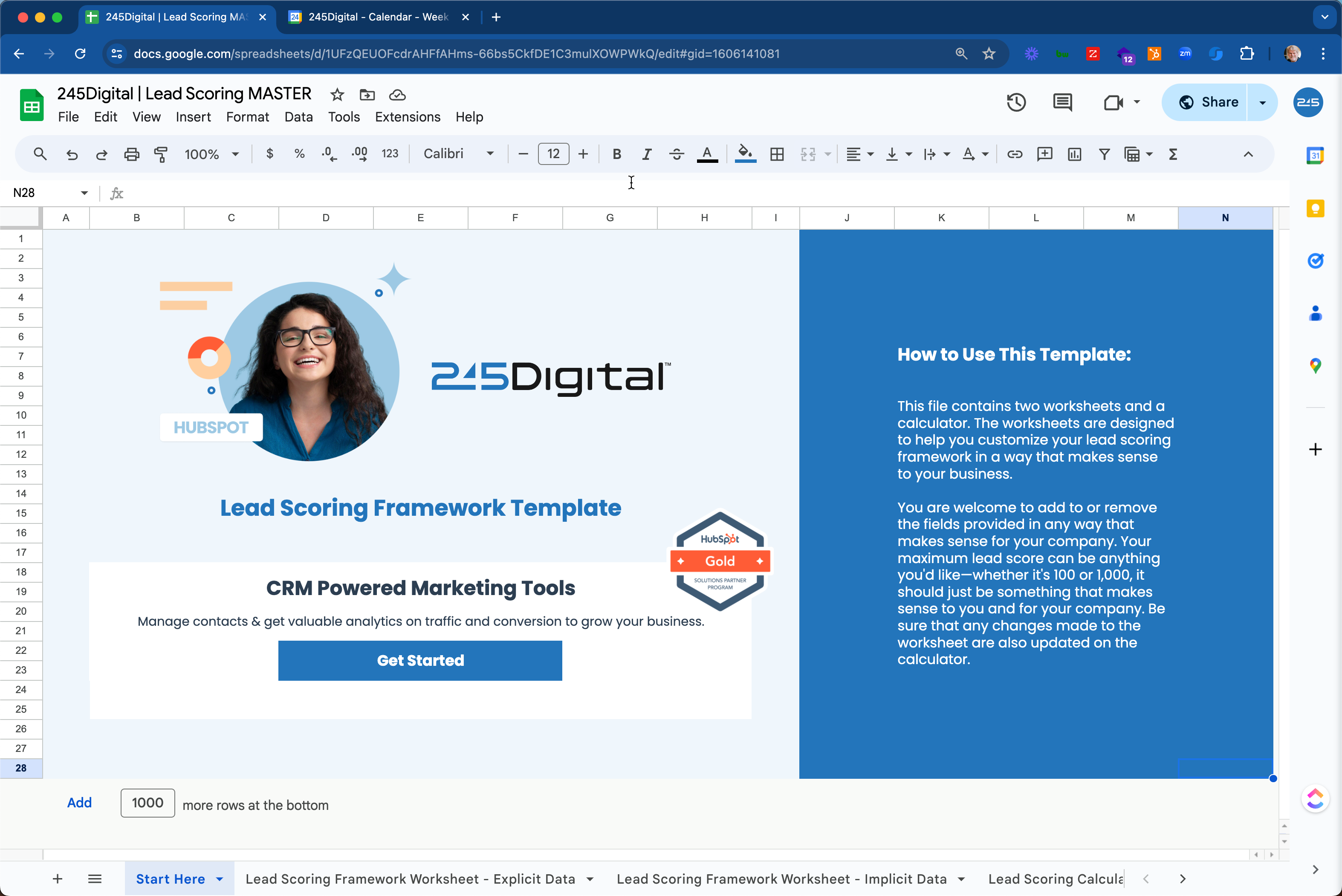Viewport: 1342px width, 896px height.
Task: Switch to the 245Digital Calendar browser tab
Action: [x=378, y=17]
